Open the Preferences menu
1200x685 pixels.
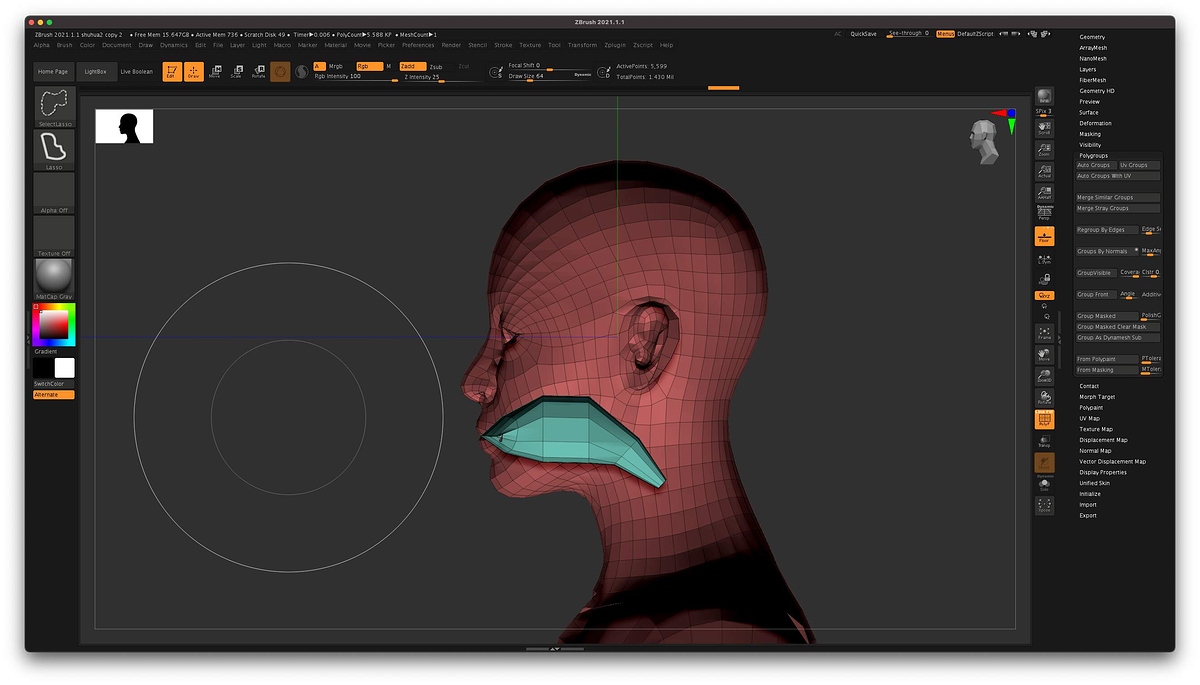click(x=418, y=45)
